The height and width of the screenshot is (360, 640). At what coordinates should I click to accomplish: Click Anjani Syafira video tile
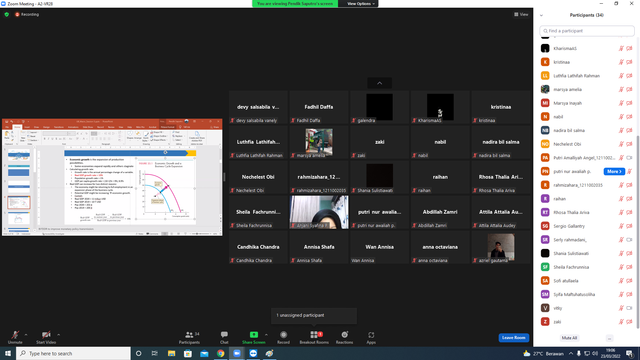click(319, 212)
